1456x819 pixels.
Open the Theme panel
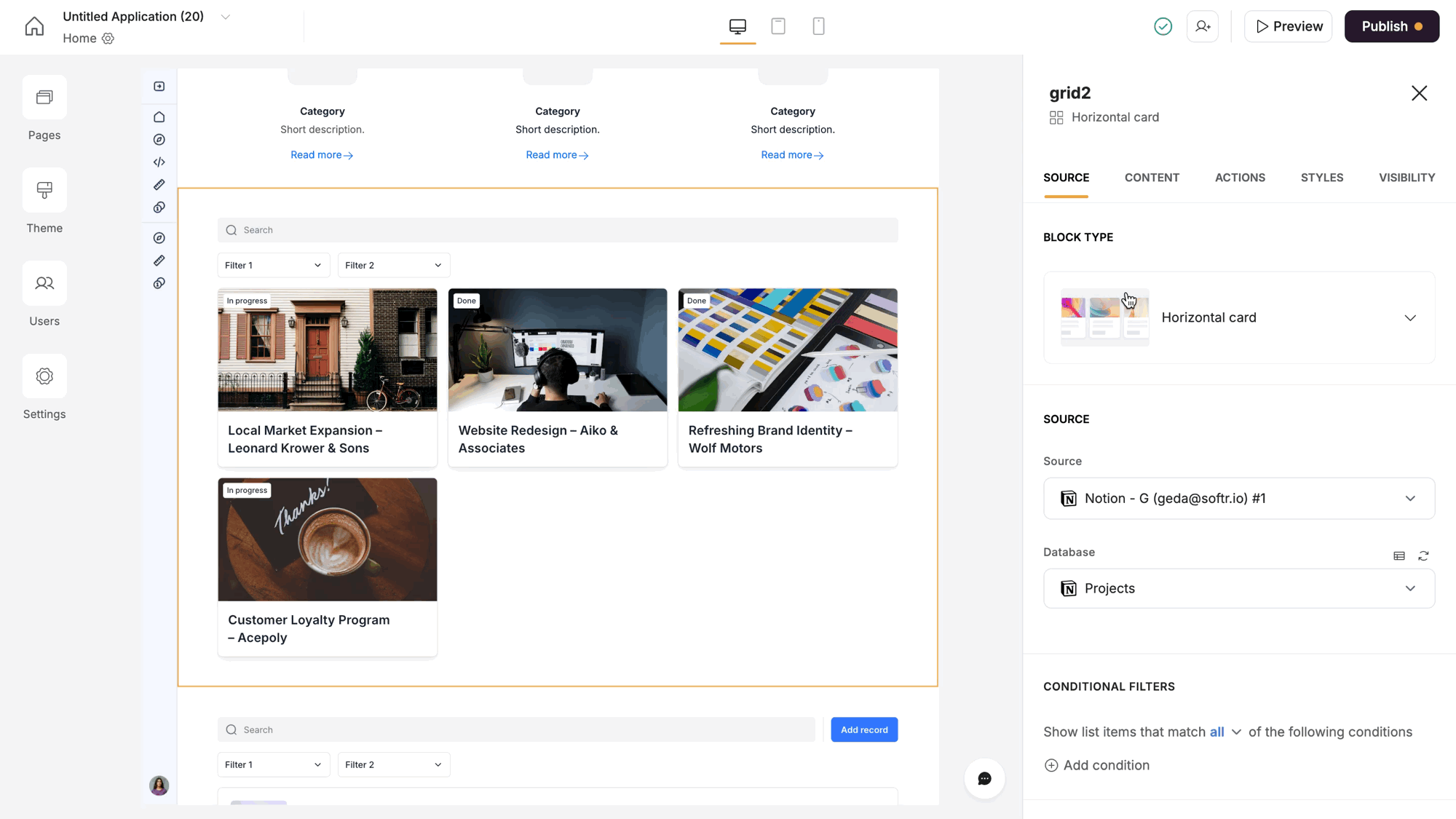click(x=44, y=191)
